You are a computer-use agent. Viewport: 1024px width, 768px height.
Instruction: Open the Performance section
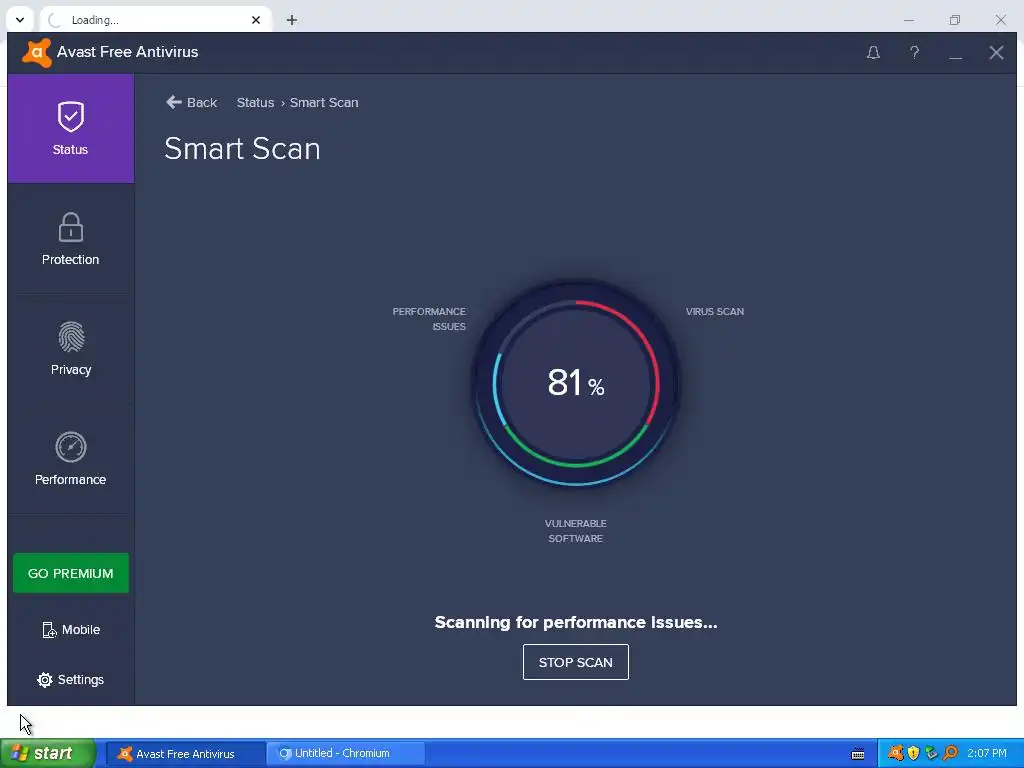(x=71, y=458)
